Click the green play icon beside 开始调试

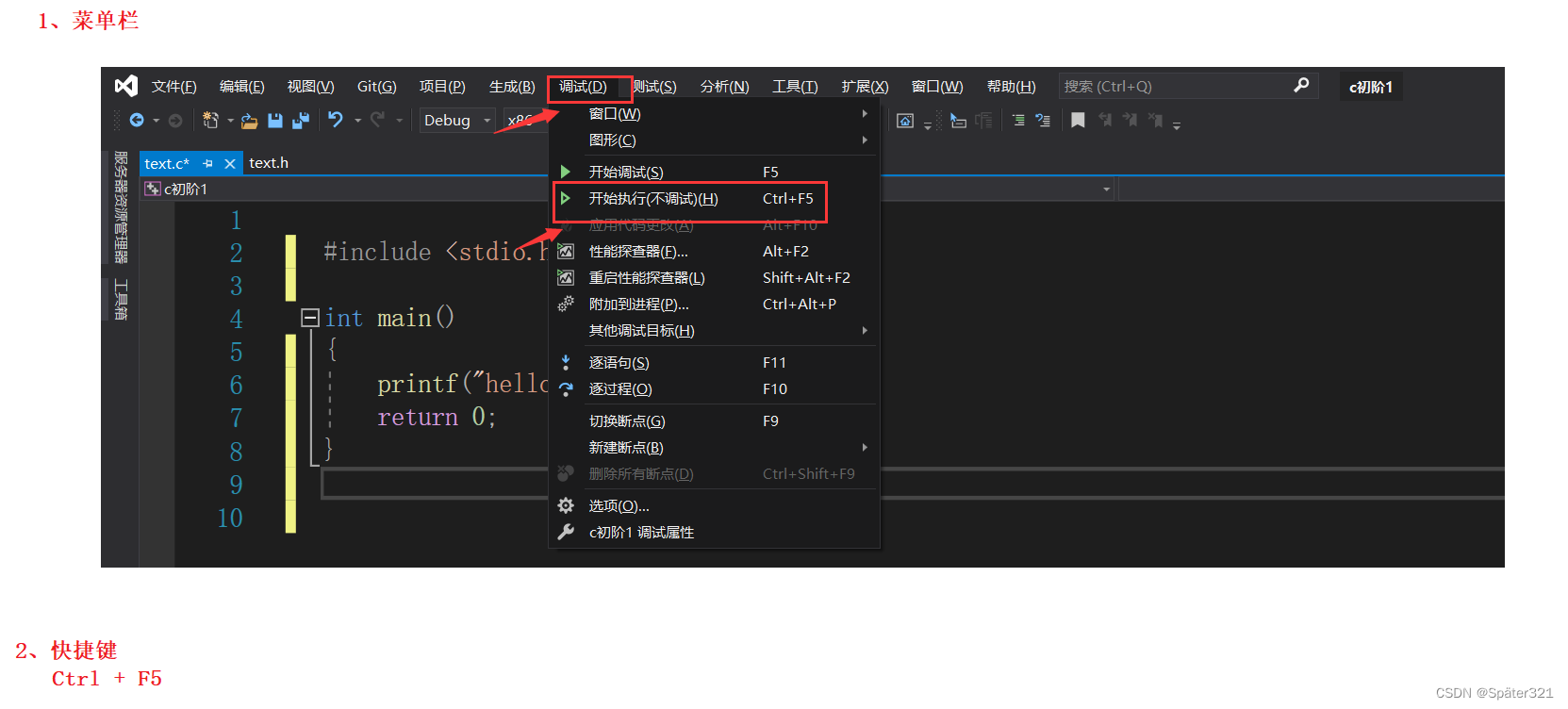(x=566, y=172)
